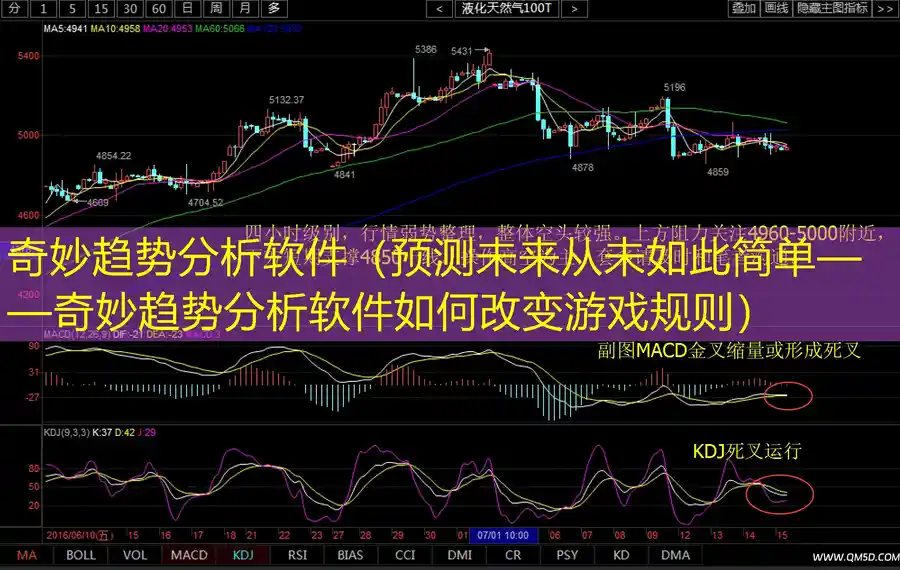Click the 2016/06/10(五) date label
This screenshot has height=570, width=900.
point(80,535)
